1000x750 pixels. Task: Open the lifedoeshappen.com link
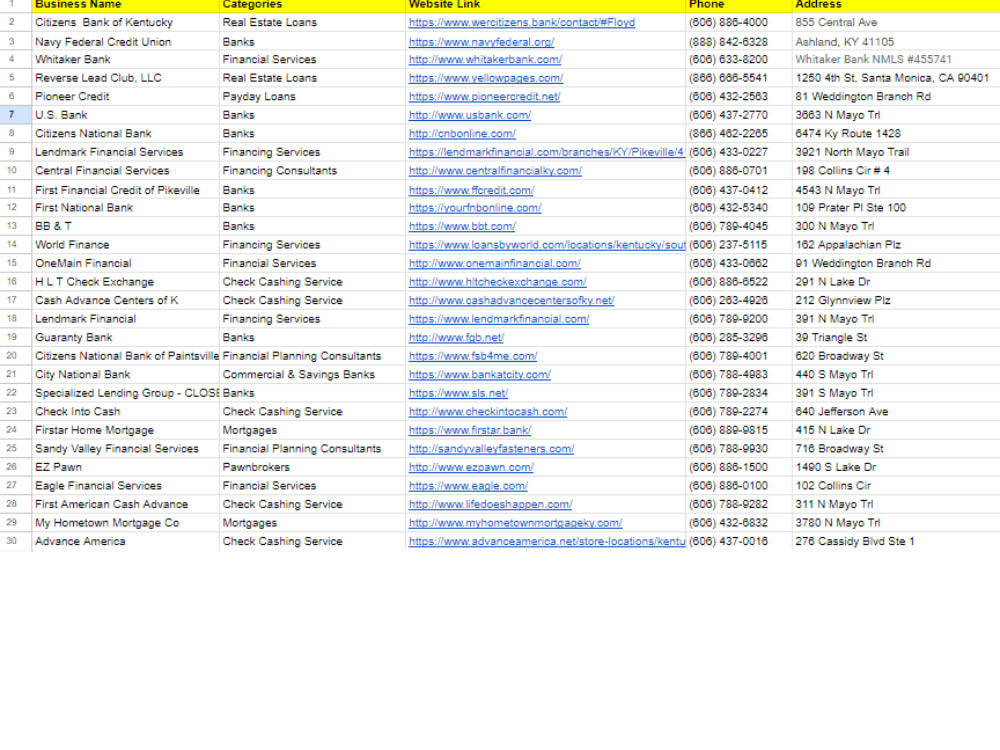coord(490,503)
